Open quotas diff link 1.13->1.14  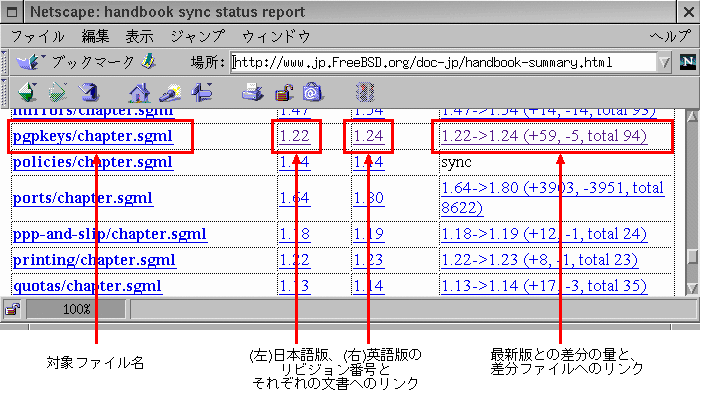pos(544,286)
